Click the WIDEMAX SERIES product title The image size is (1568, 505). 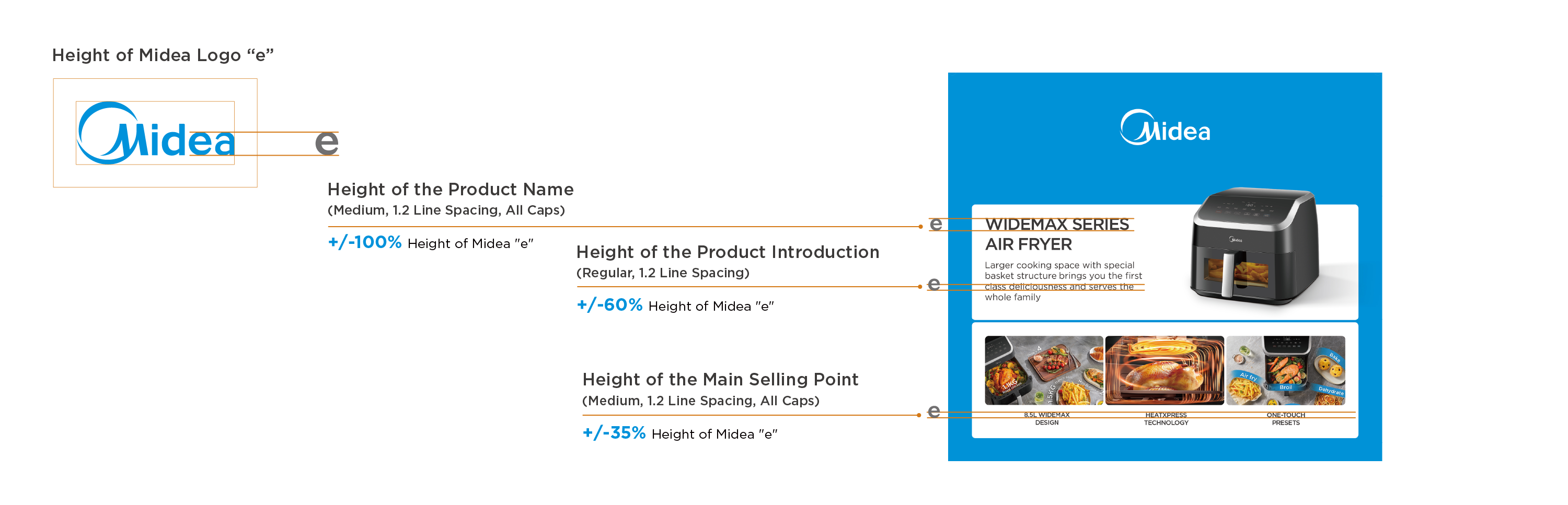tap(1057, 225)
